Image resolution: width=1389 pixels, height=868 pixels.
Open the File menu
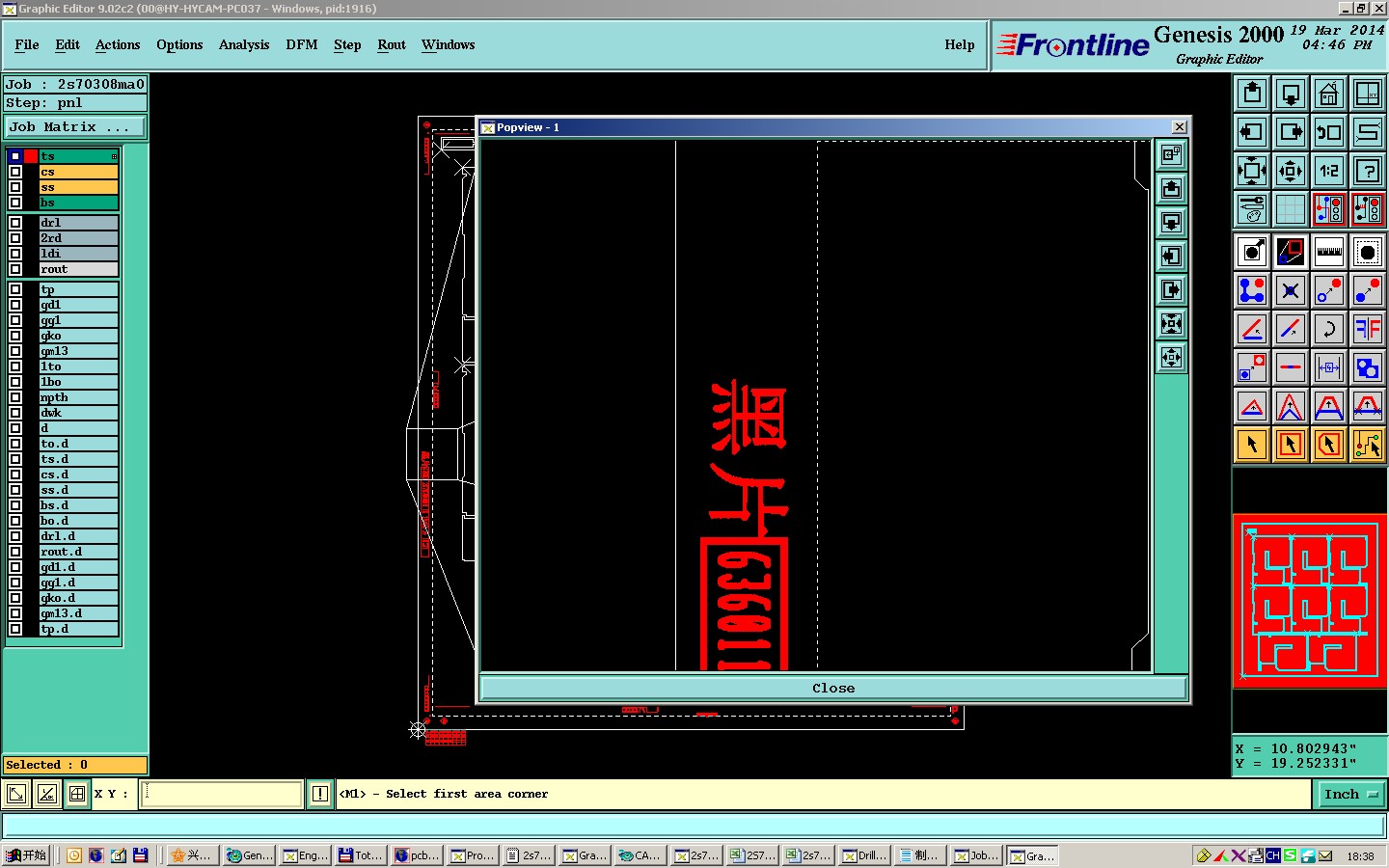point(27,44)
